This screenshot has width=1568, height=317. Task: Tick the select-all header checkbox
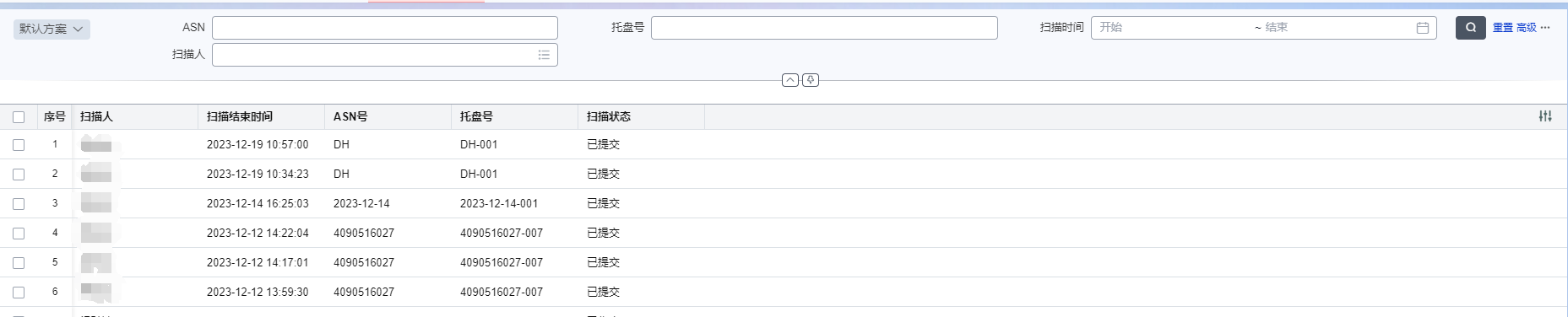pyautogui.click(x=19, y=117)
